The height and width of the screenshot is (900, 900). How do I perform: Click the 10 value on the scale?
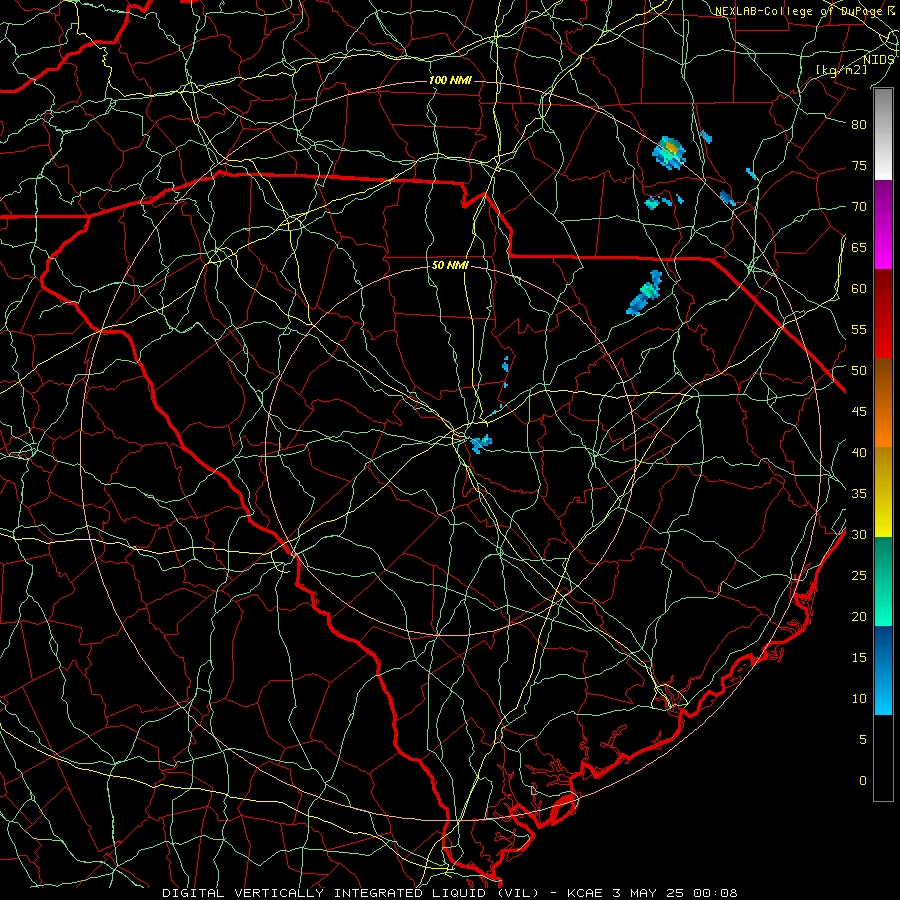coord(859,699)
